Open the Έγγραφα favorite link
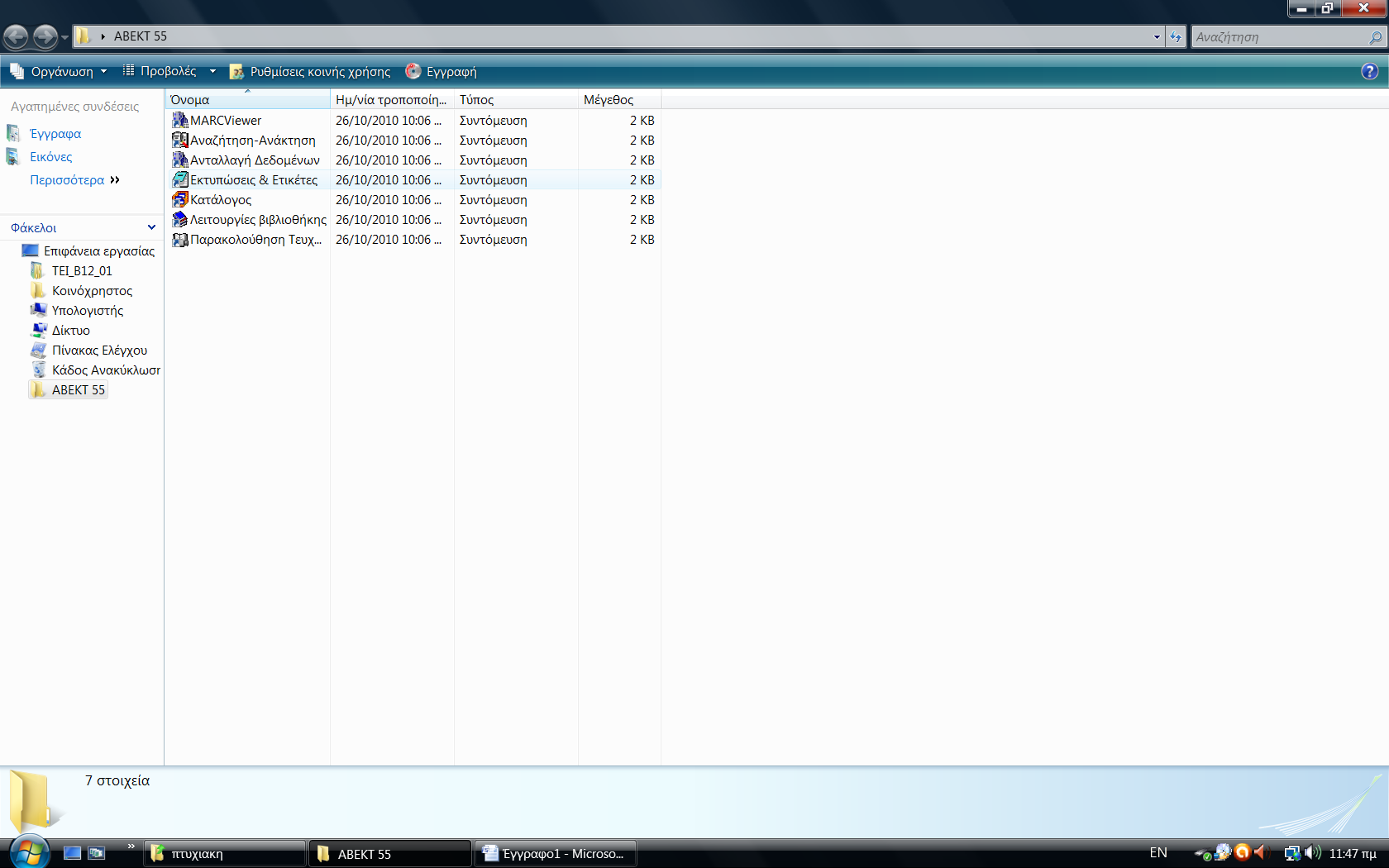Viewport: 1389px width, 868px height. [55, 133]
